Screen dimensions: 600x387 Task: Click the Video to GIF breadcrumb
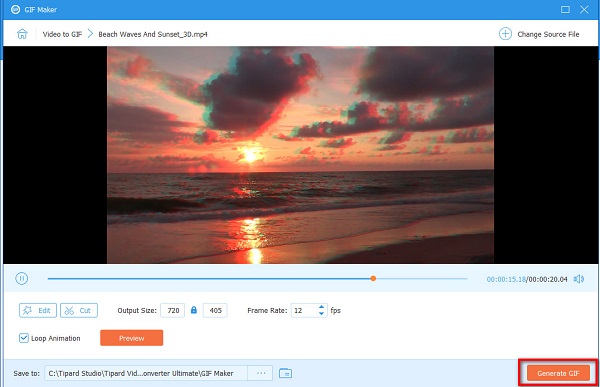[x=62, y=34]
